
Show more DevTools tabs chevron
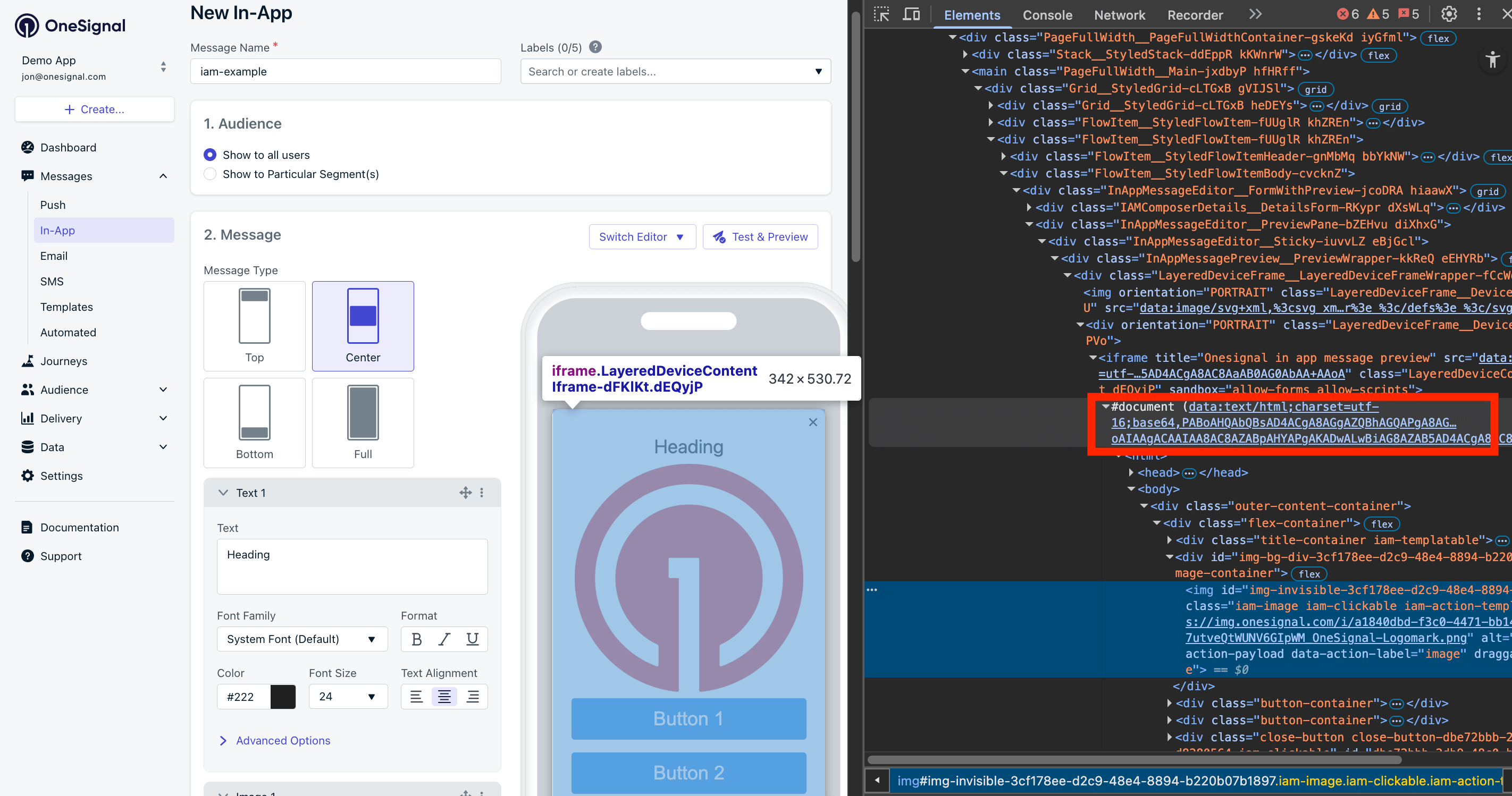click(1256, 14)
